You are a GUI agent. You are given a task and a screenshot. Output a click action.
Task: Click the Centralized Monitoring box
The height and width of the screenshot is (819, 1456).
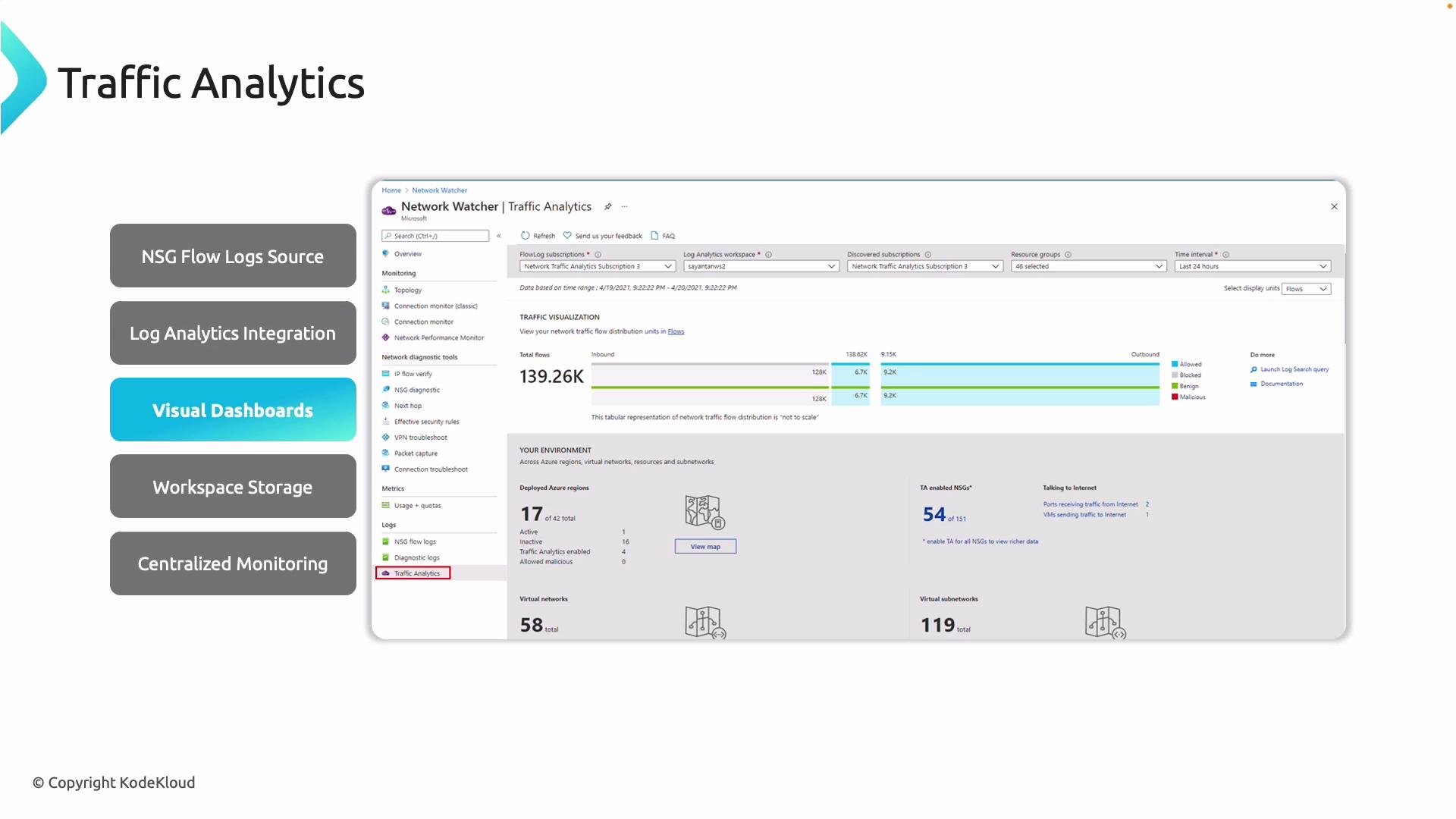point(233,563)
